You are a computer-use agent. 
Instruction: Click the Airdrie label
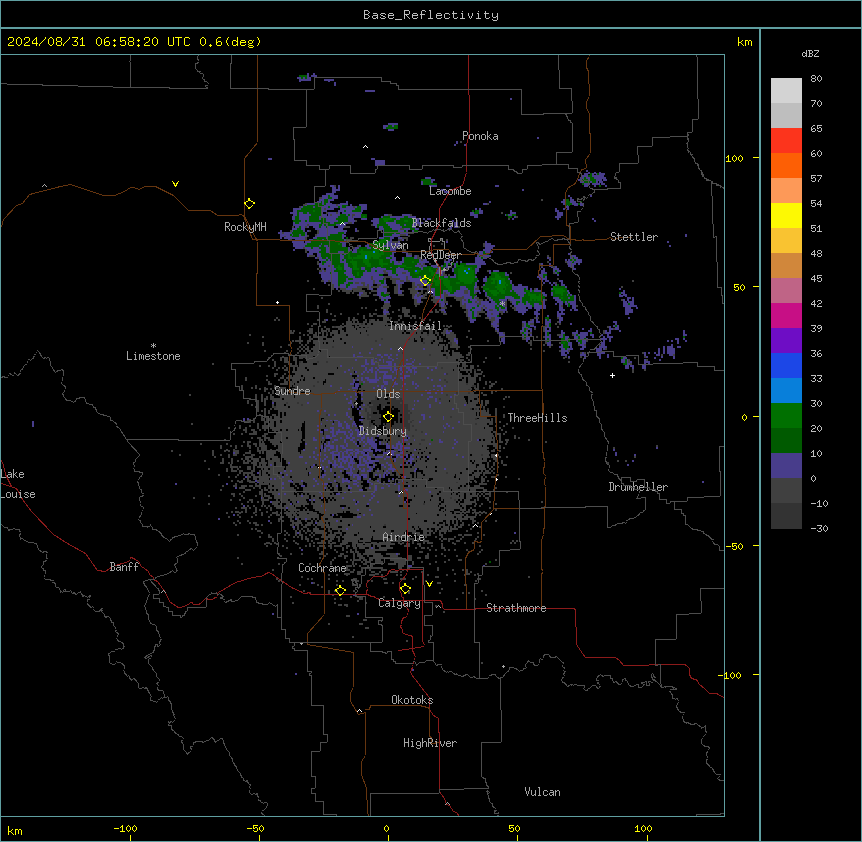pos(403,537)
